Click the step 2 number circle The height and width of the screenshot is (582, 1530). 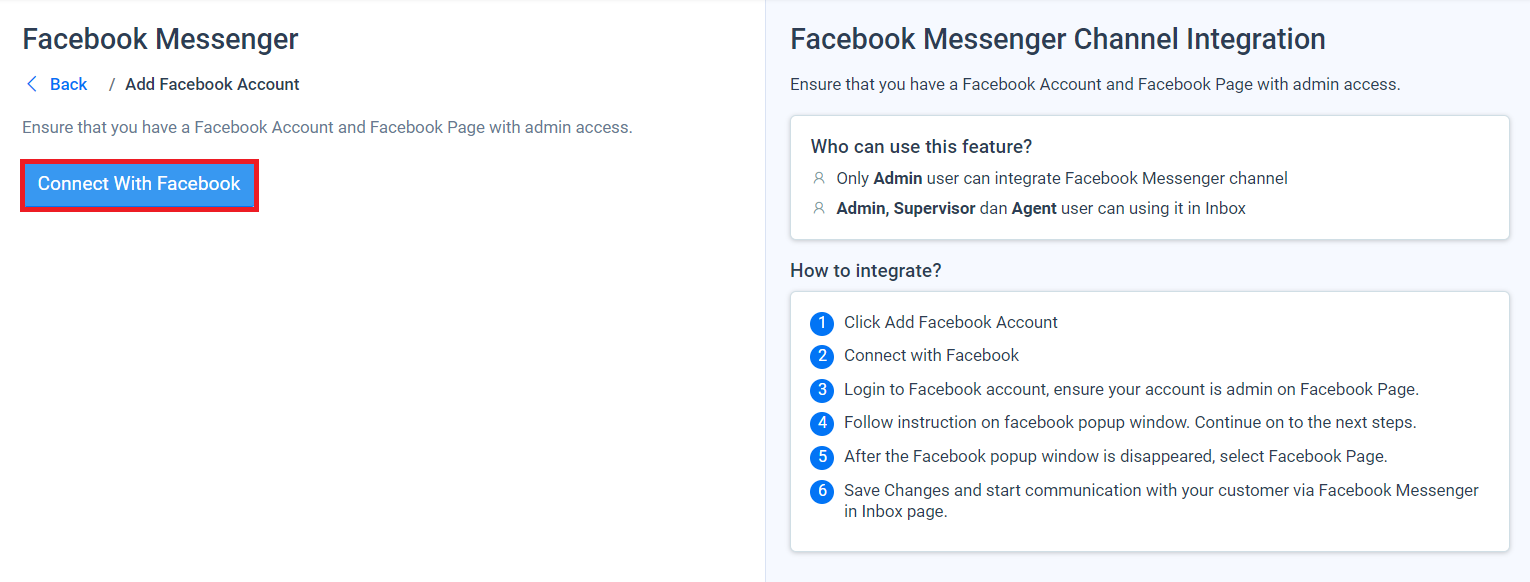(822, 356)
